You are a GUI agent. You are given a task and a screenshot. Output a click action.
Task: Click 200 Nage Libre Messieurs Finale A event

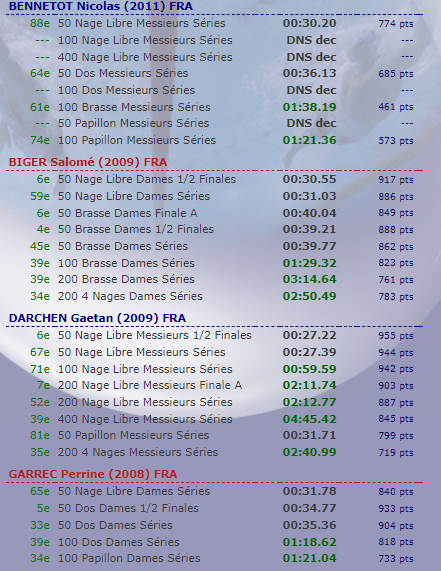point(150,385)
